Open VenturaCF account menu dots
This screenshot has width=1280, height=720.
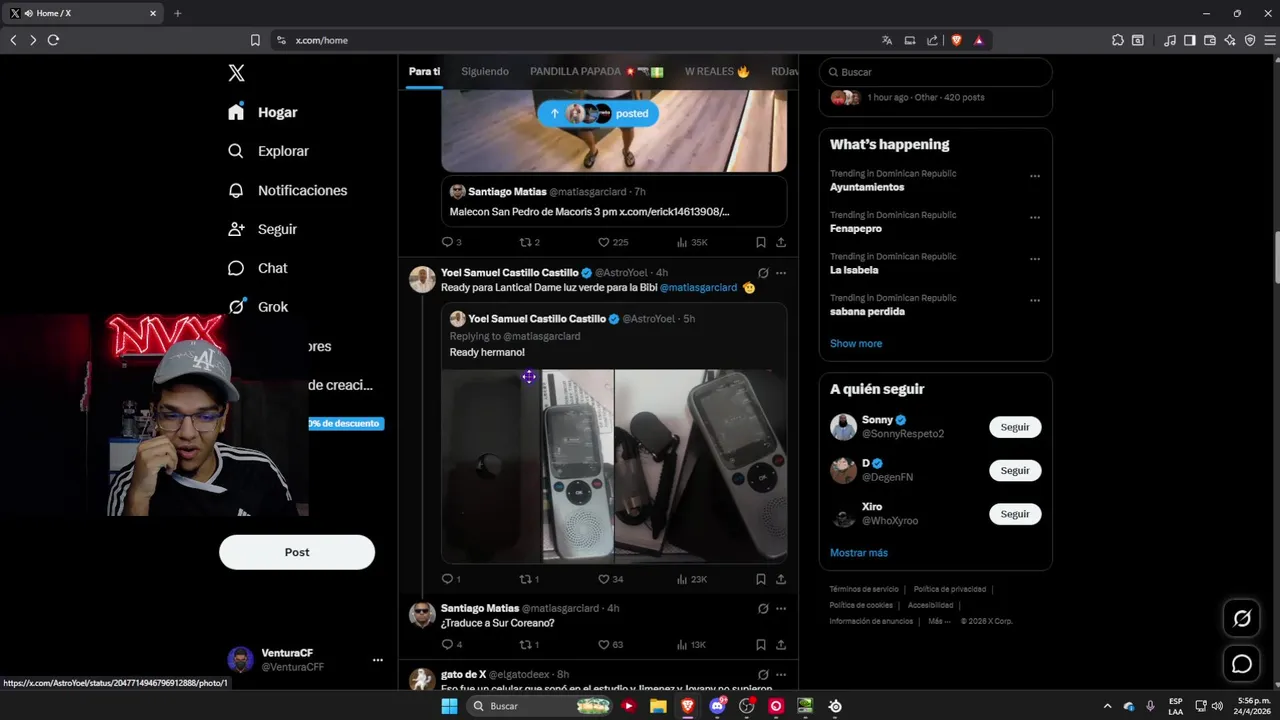[378, 660]
